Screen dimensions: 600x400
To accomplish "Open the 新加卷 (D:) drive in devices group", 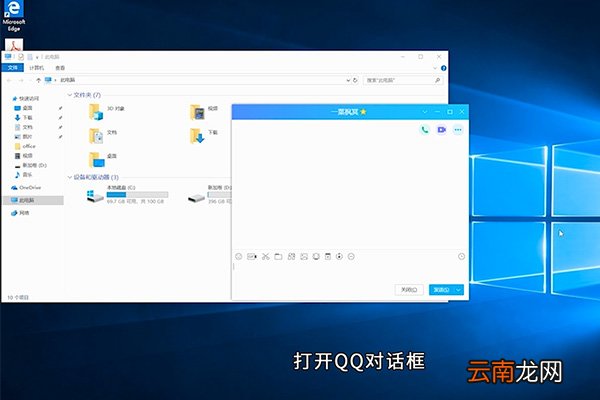I will pos(210,194).
